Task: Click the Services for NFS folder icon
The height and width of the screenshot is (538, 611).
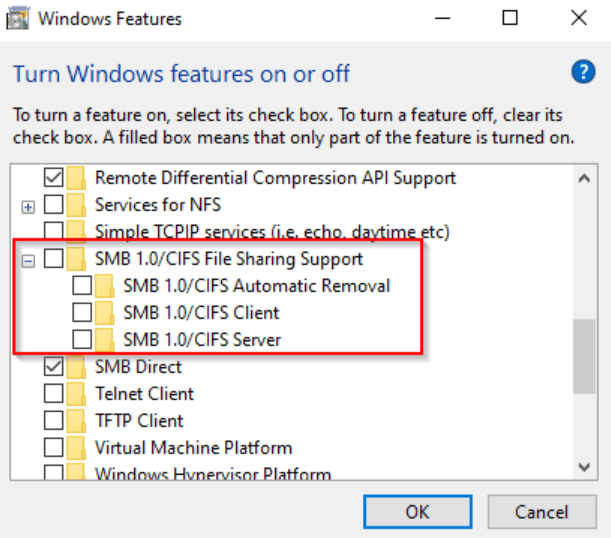Action: tap(77, 205)
